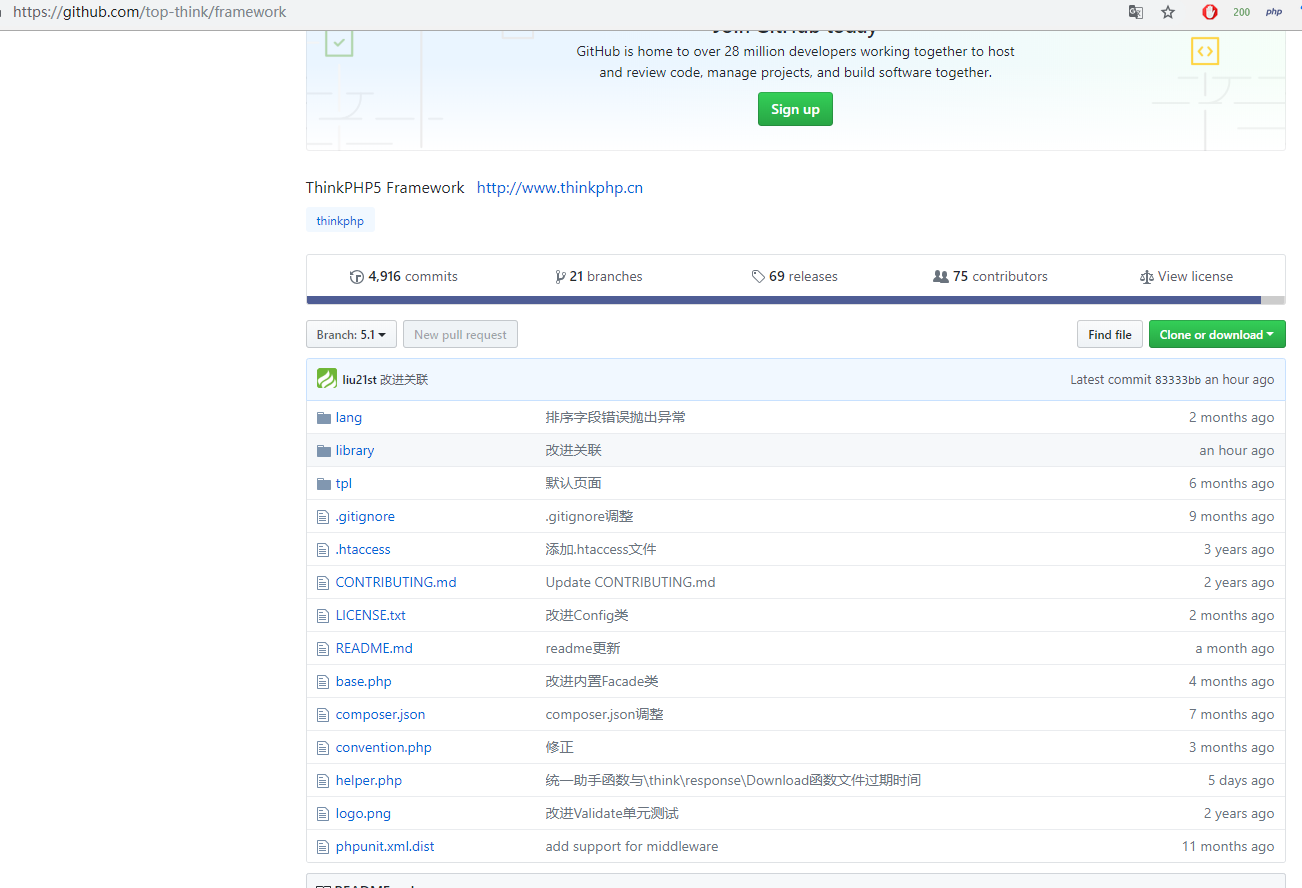The width and height of the screenshot is (1302, 888).
Task: Click the file icon beside base.php
Action: pyautogui.click(x=322, y=682)
